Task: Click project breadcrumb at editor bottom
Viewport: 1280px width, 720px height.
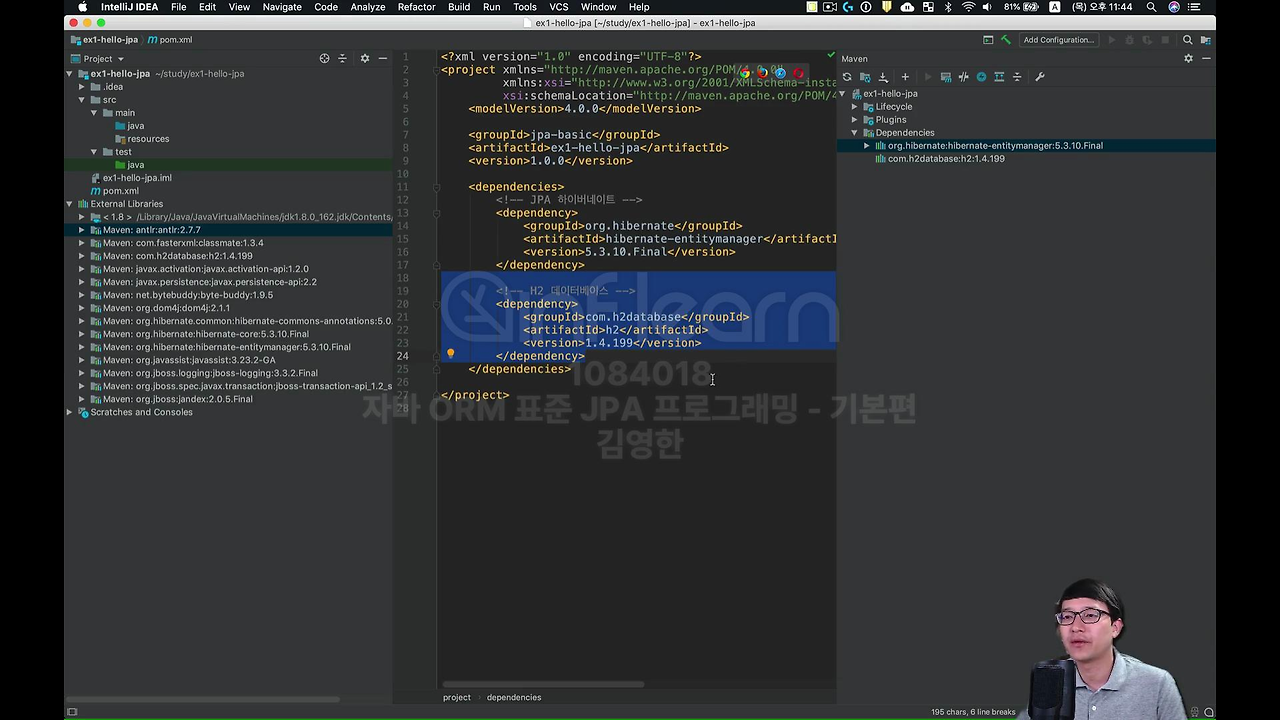Action: 456,697
